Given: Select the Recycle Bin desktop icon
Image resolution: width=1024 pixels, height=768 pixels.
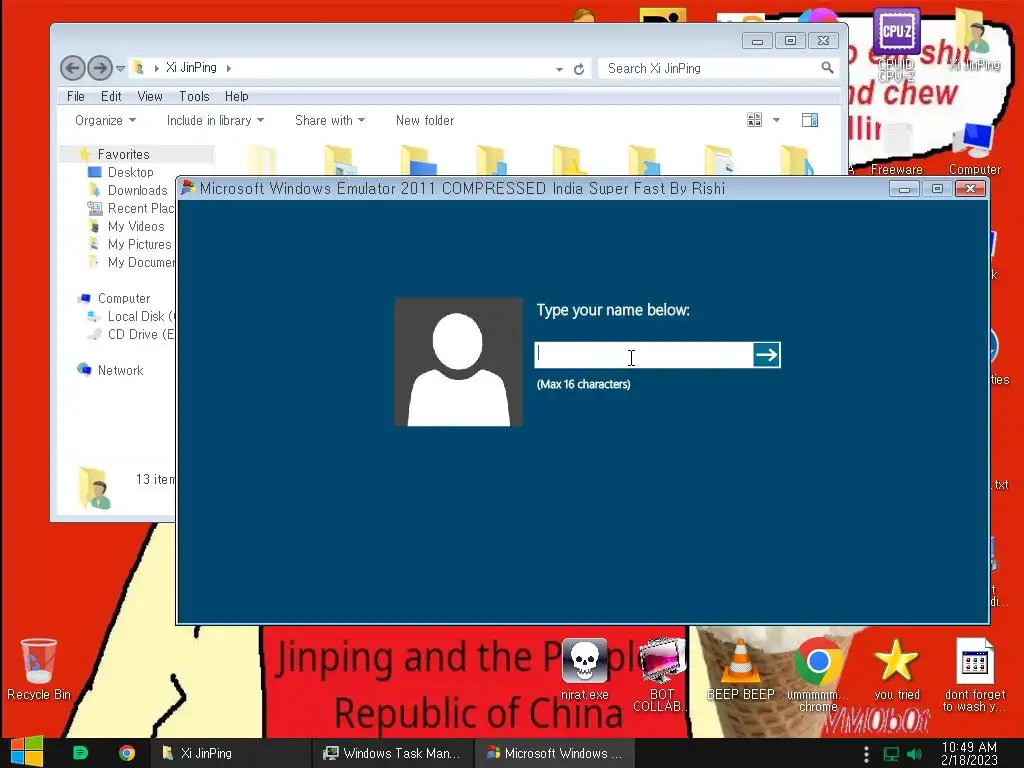Looking at the screenshot, I should point(39,669).
